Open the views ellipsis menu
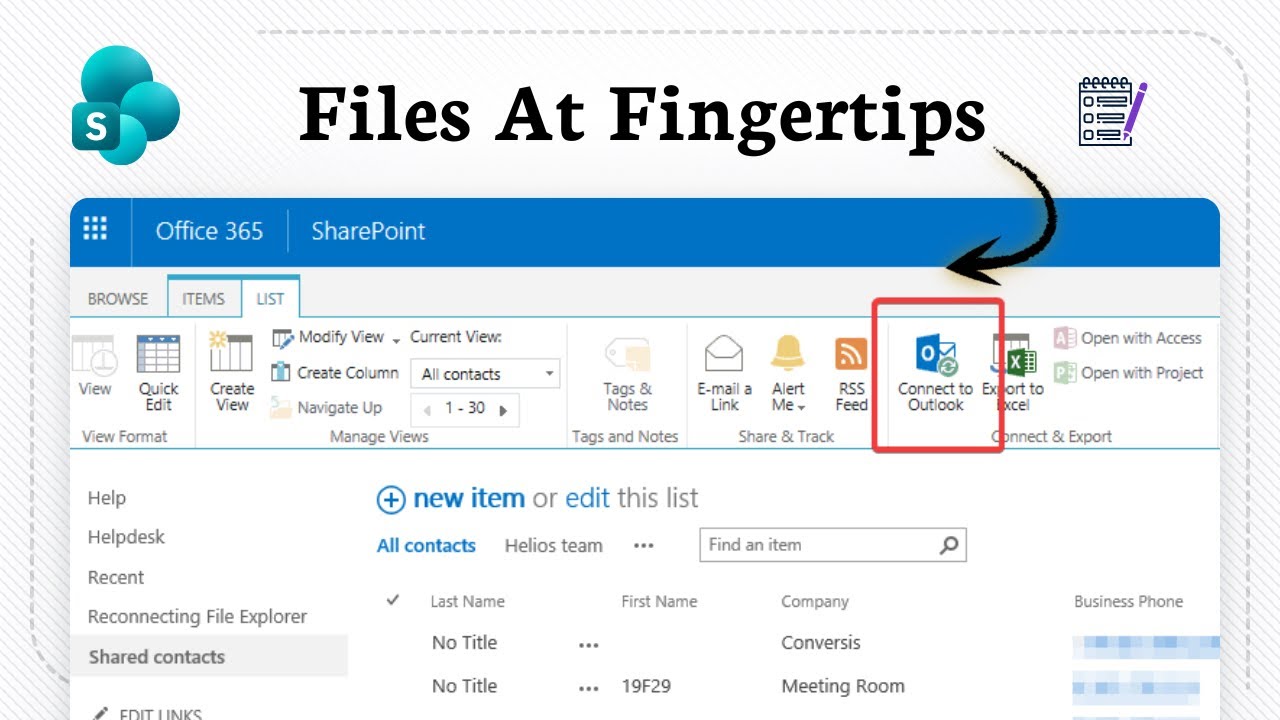The height and width of the screenshot is (720, 1280). pyautogui.click(x=644, y=546)
